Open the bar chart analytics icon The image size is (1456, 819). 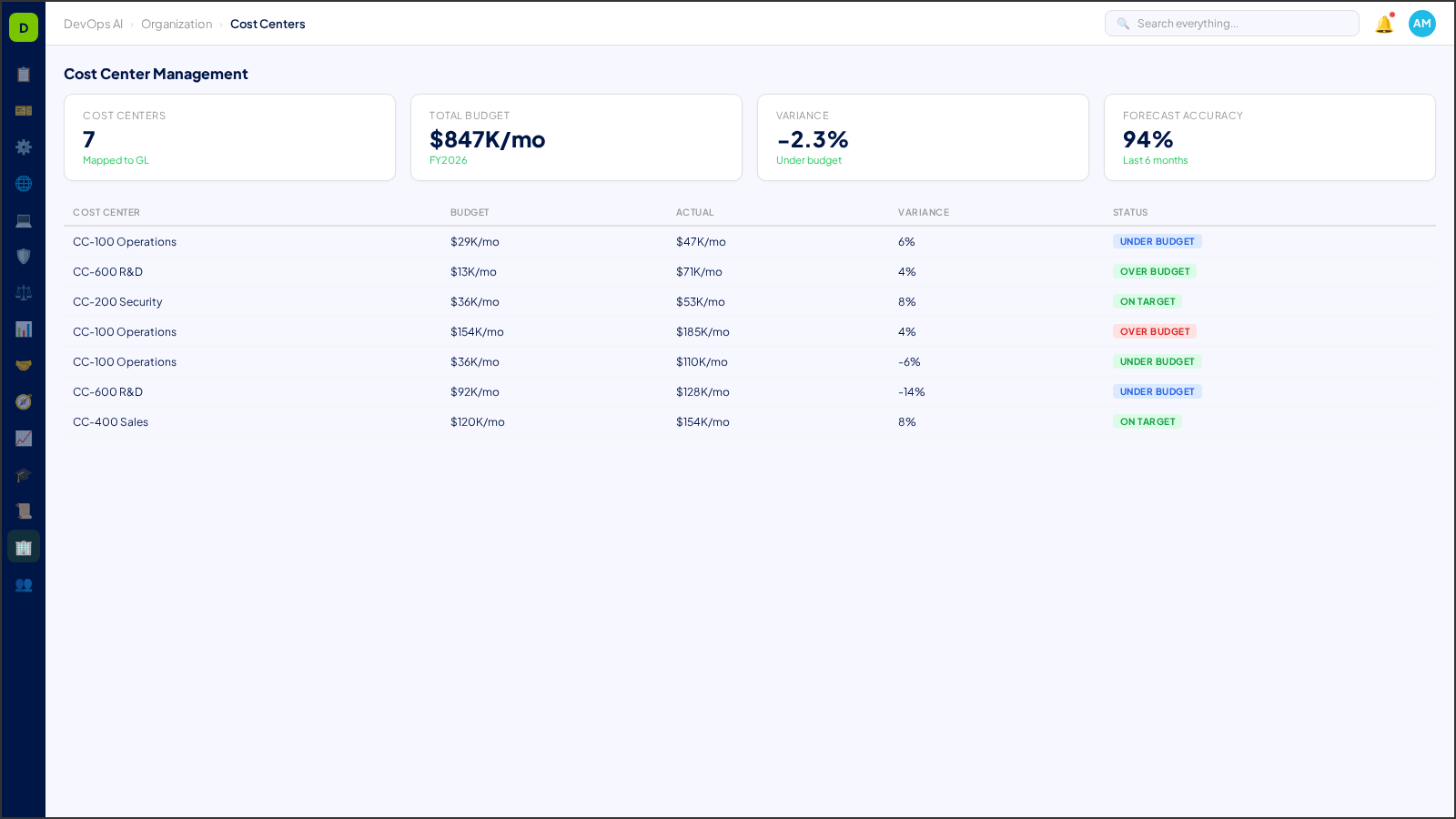click(x=24, y=329)
